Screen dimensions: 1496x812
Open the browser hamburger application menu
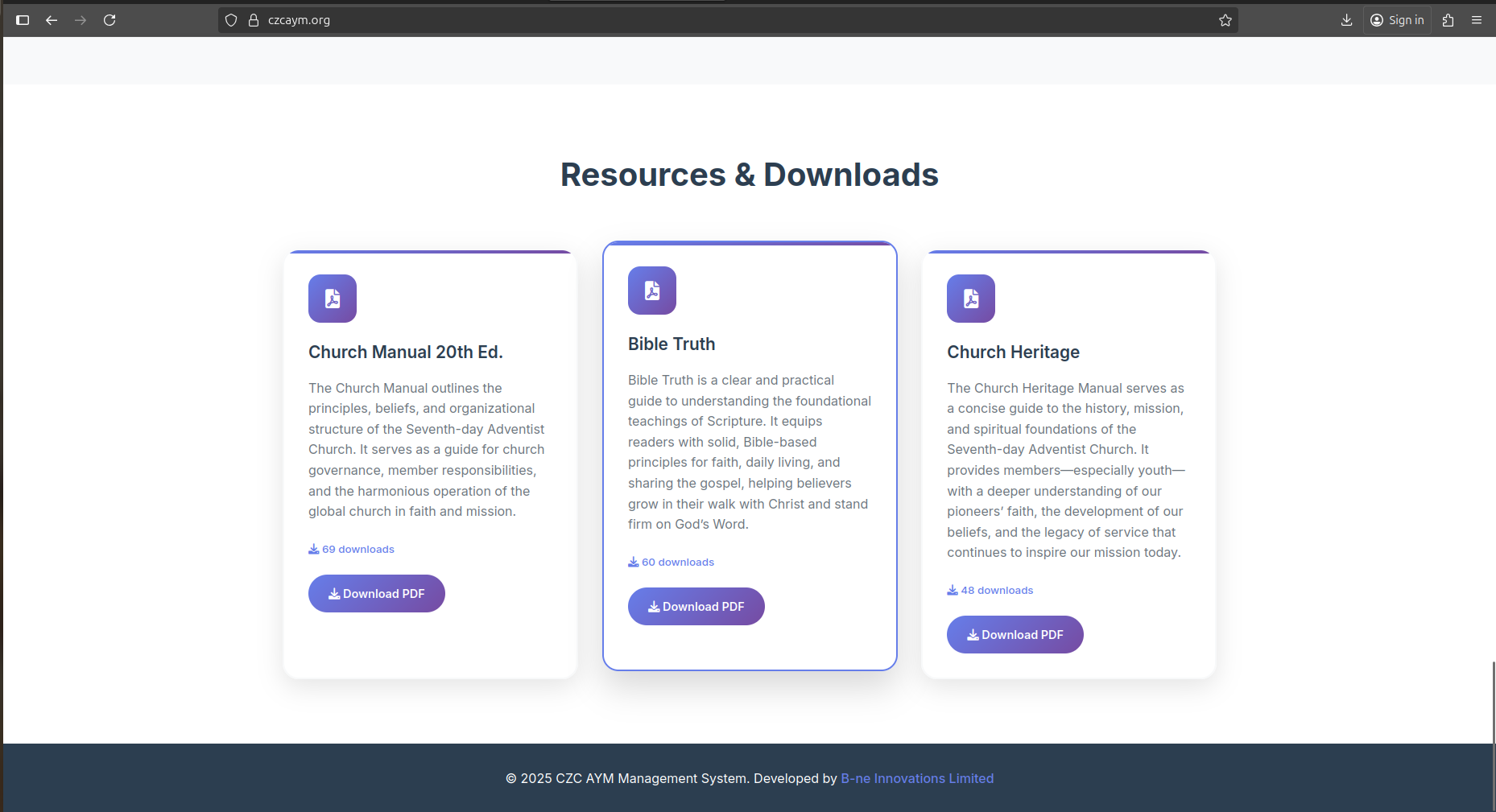coord(1477,20)
